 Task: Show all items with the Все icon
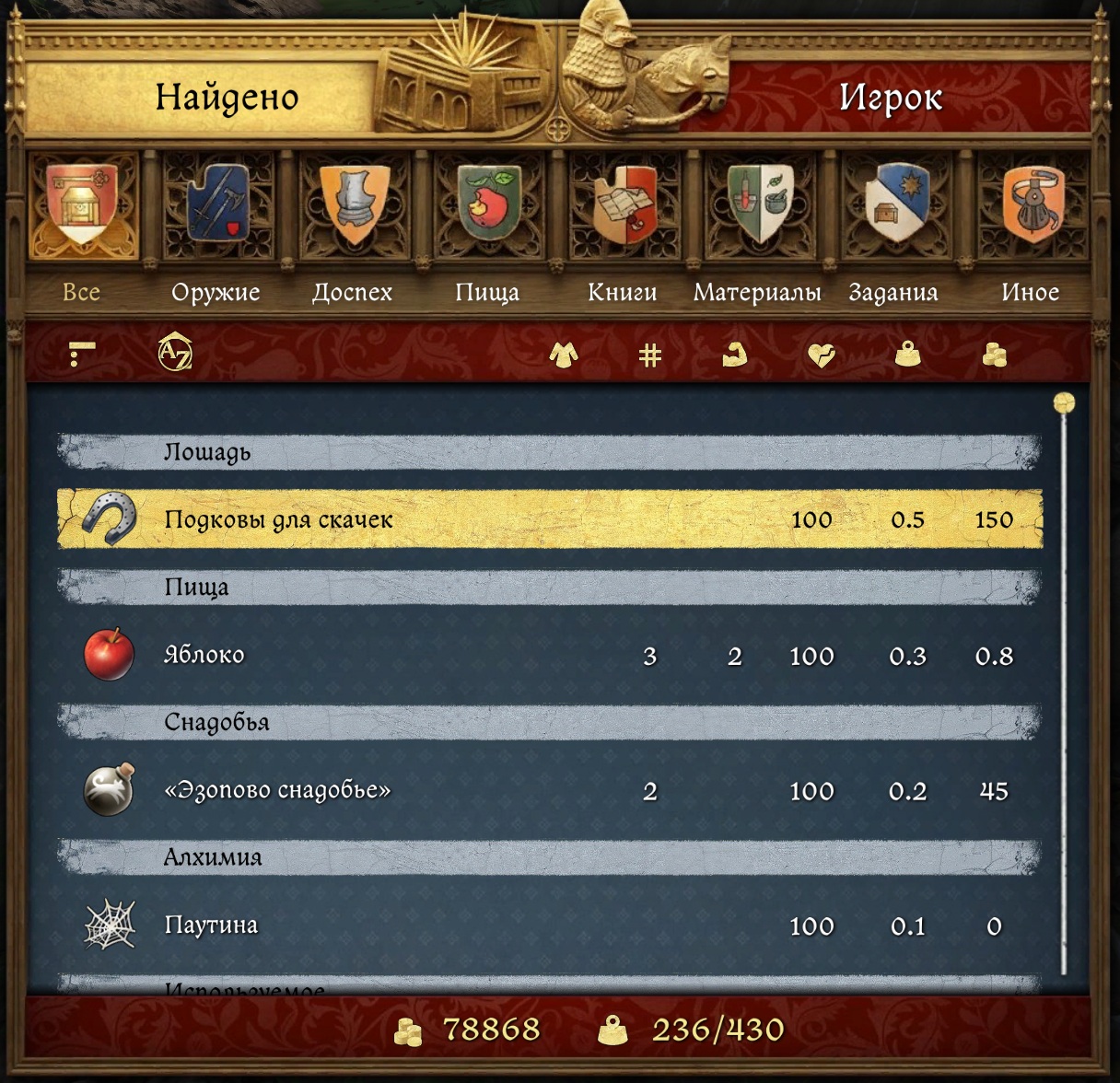[83, 205]
